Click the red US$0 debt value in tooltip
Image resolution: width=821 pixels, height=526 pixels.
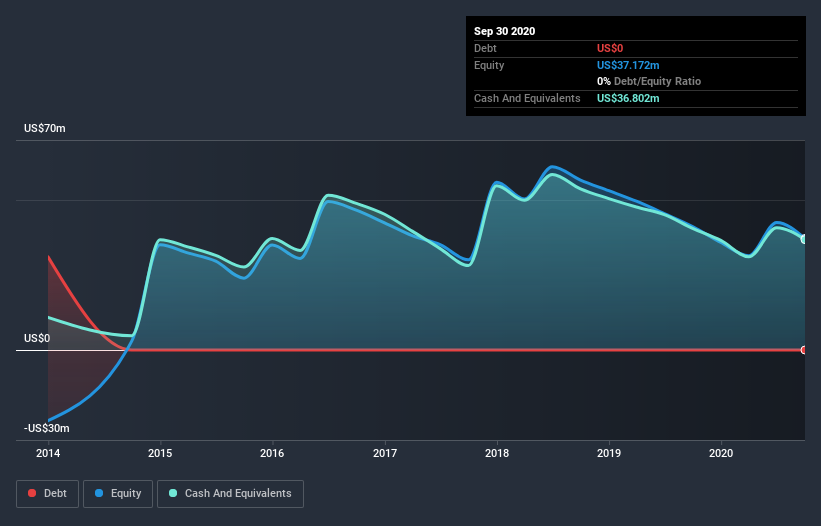610,48
